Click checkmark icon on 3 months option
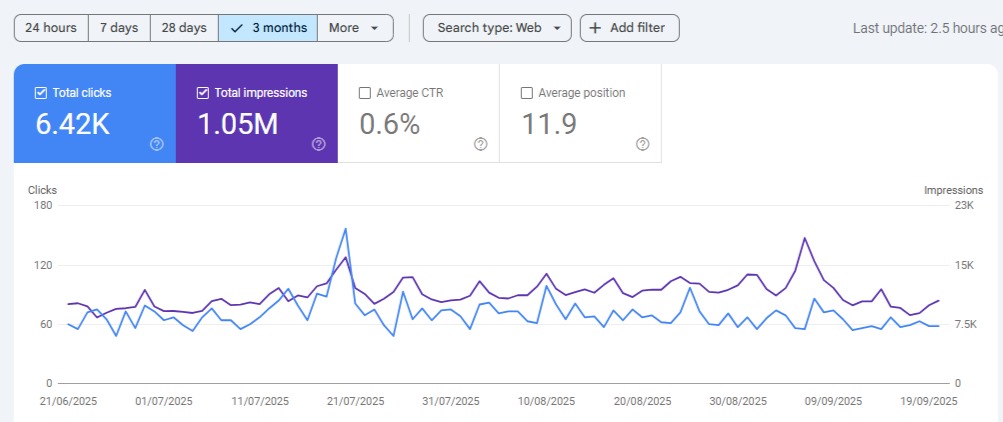The height and width of the screenshot is (422, 1003). point(236,28)
